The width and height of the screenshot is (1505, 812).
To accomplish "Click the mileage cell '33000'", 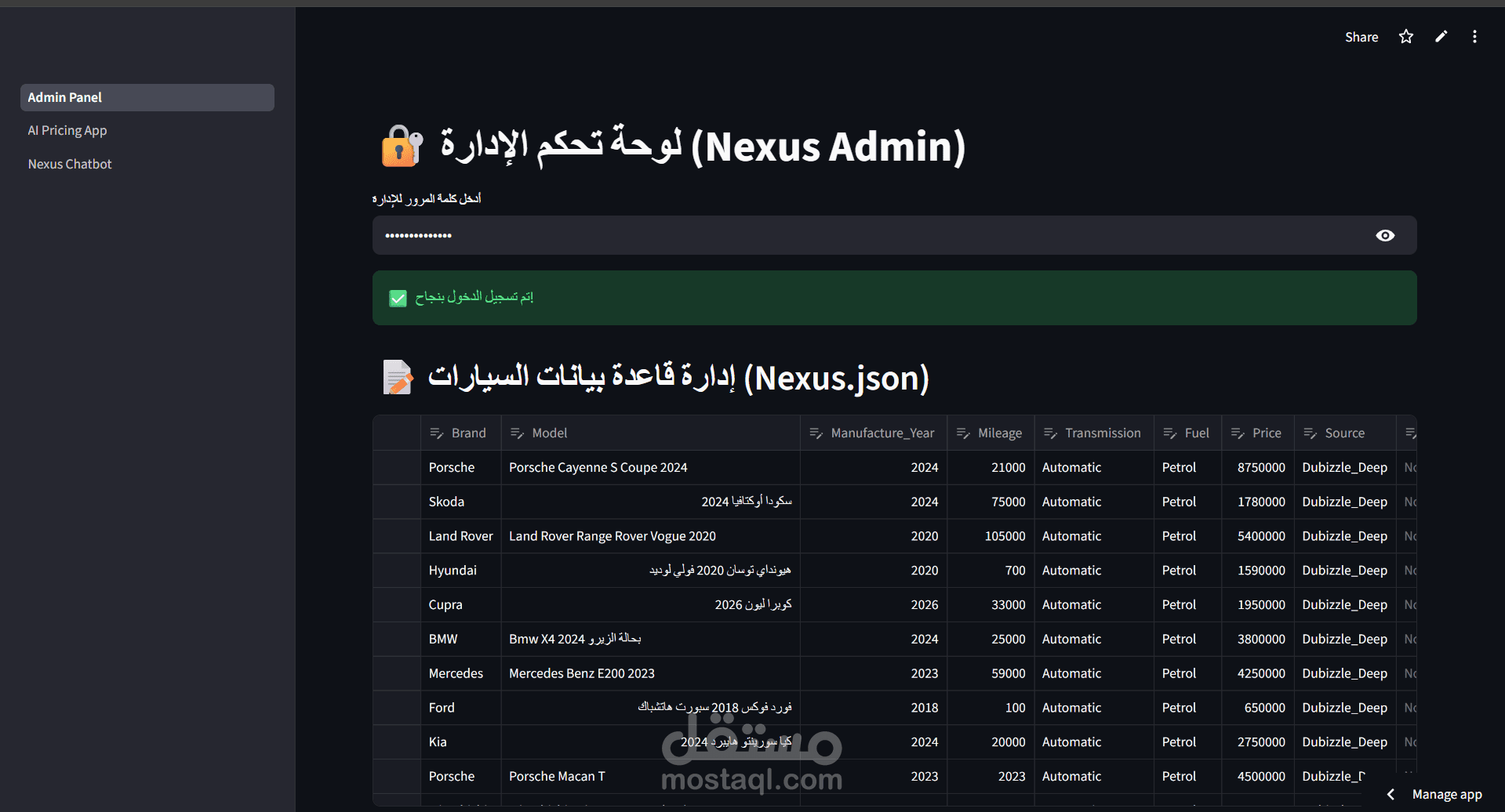I will tap(991, 605).
